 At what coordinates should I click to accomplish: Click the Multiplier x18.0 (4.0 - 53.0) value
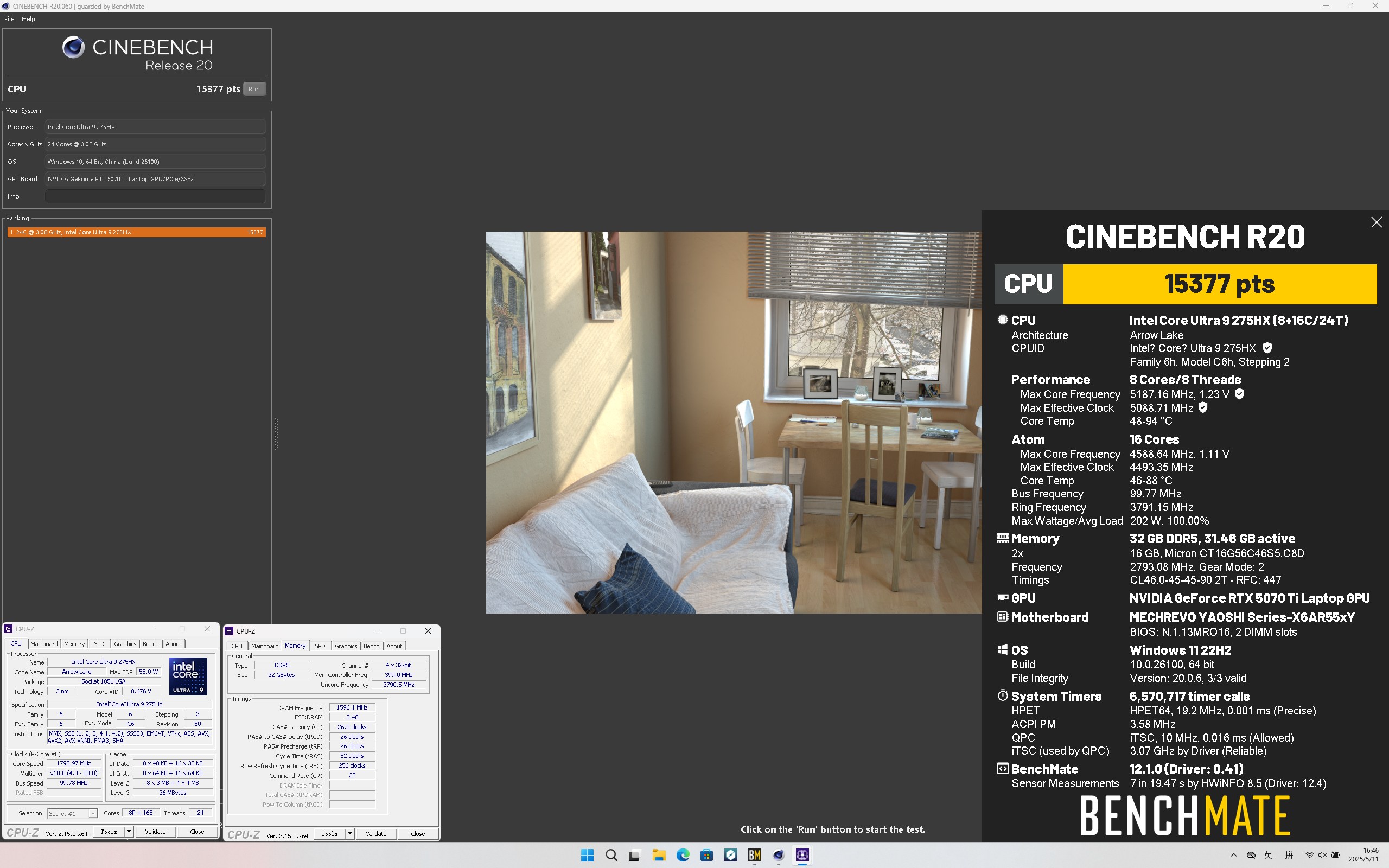74,773
